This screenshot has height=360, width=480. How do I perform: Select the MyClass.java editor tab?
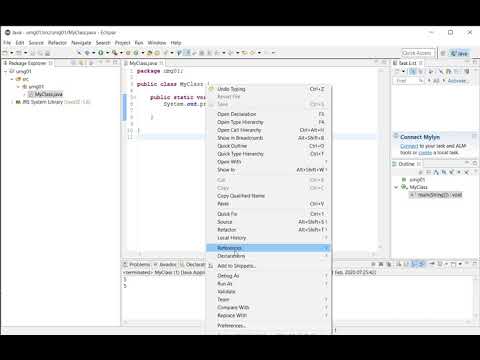pos(143,63)
